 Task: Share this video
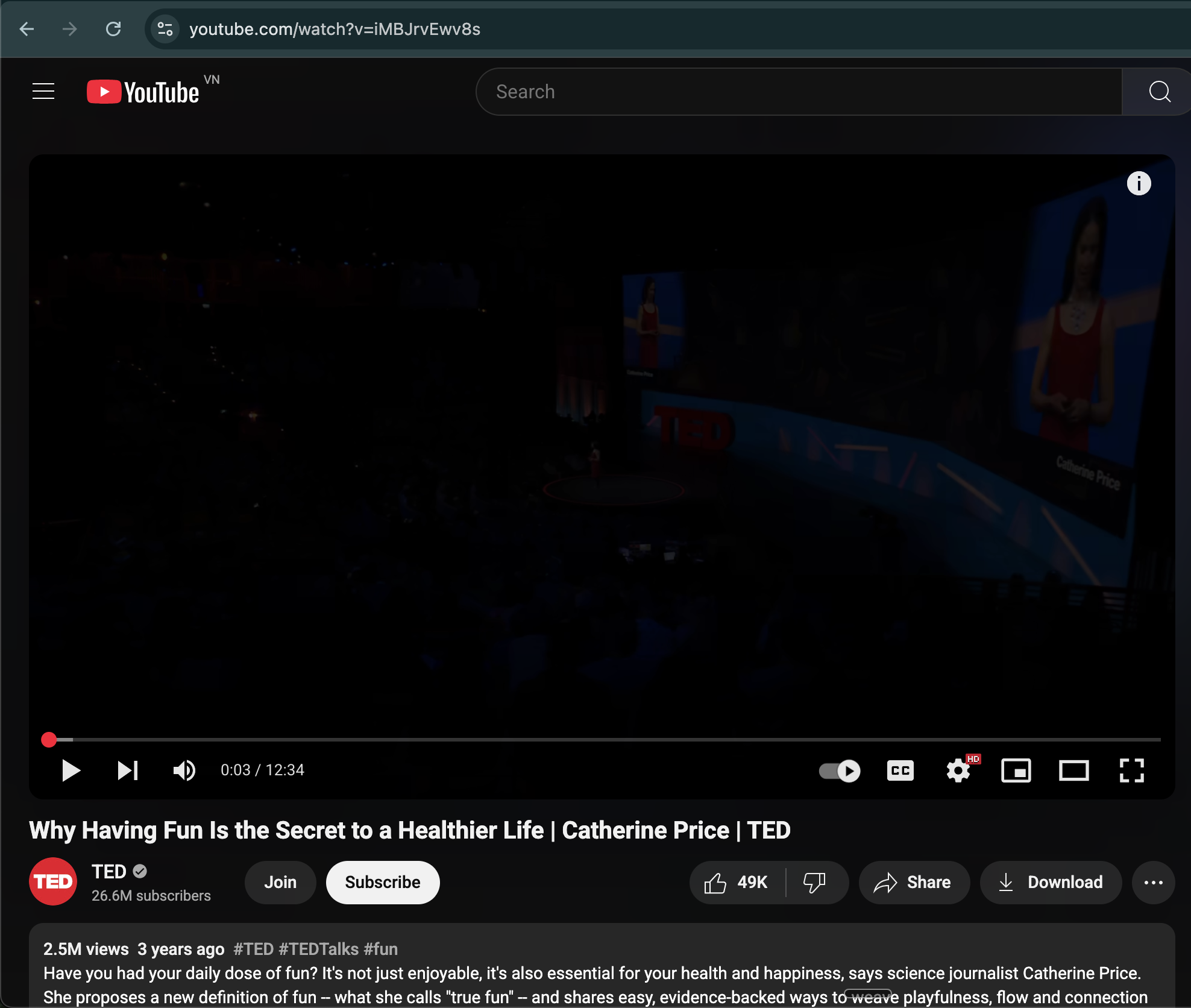[x=914, y=882]
